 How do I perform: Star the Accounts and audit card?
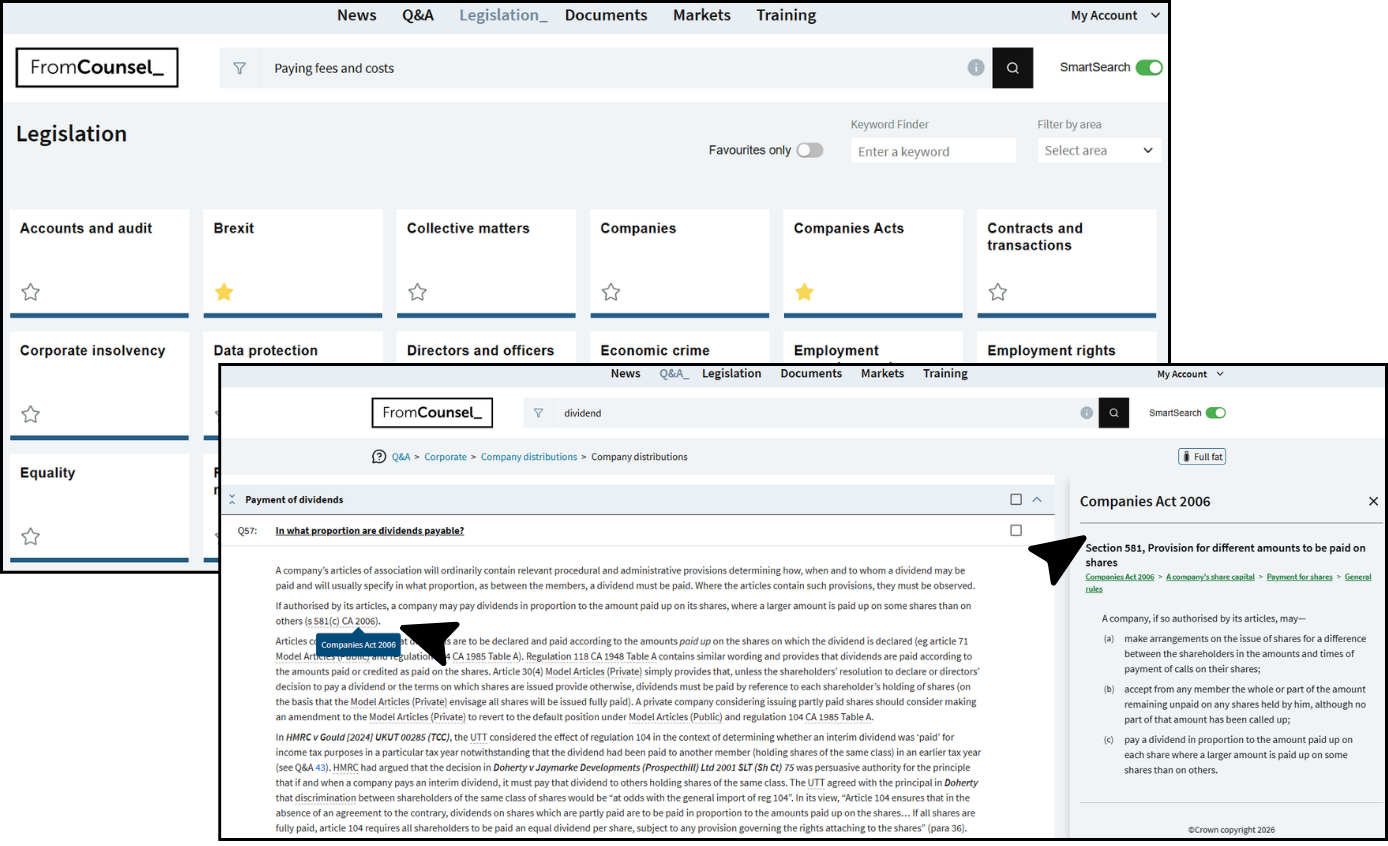(x=31, y=292)
